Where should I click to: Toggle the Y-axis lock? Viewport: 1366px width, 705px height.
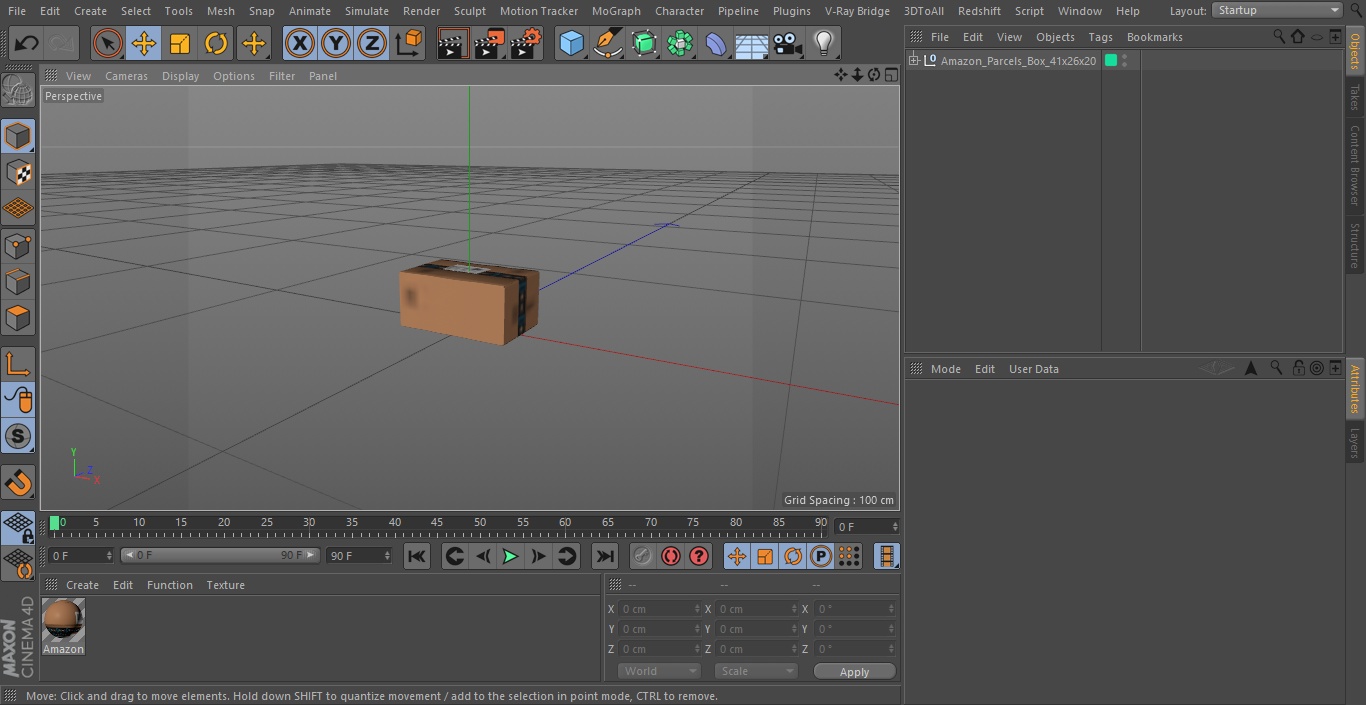click(336, 44)
